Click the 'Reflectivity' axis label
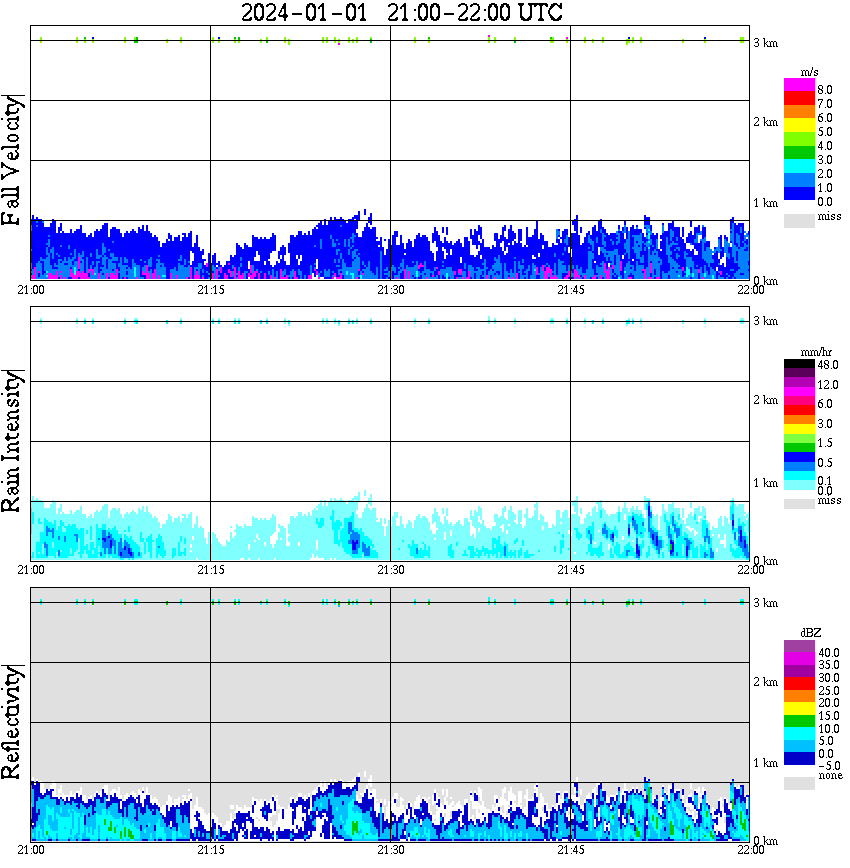The width and height of the screenshot is (850, 868). click(11, 722)
